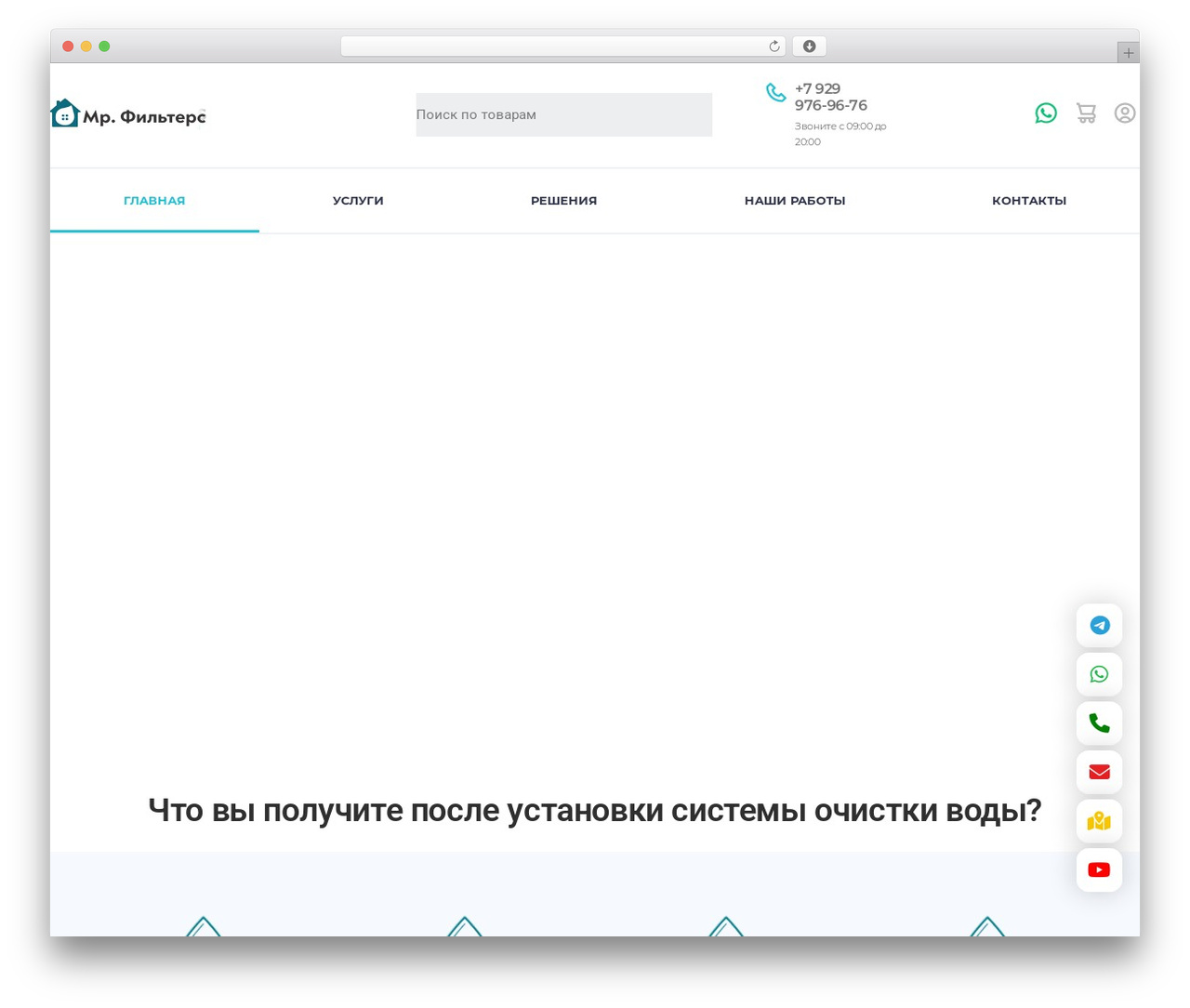Click the browser address bar
Screen dimensions: 1190x1008
[563, 46]
